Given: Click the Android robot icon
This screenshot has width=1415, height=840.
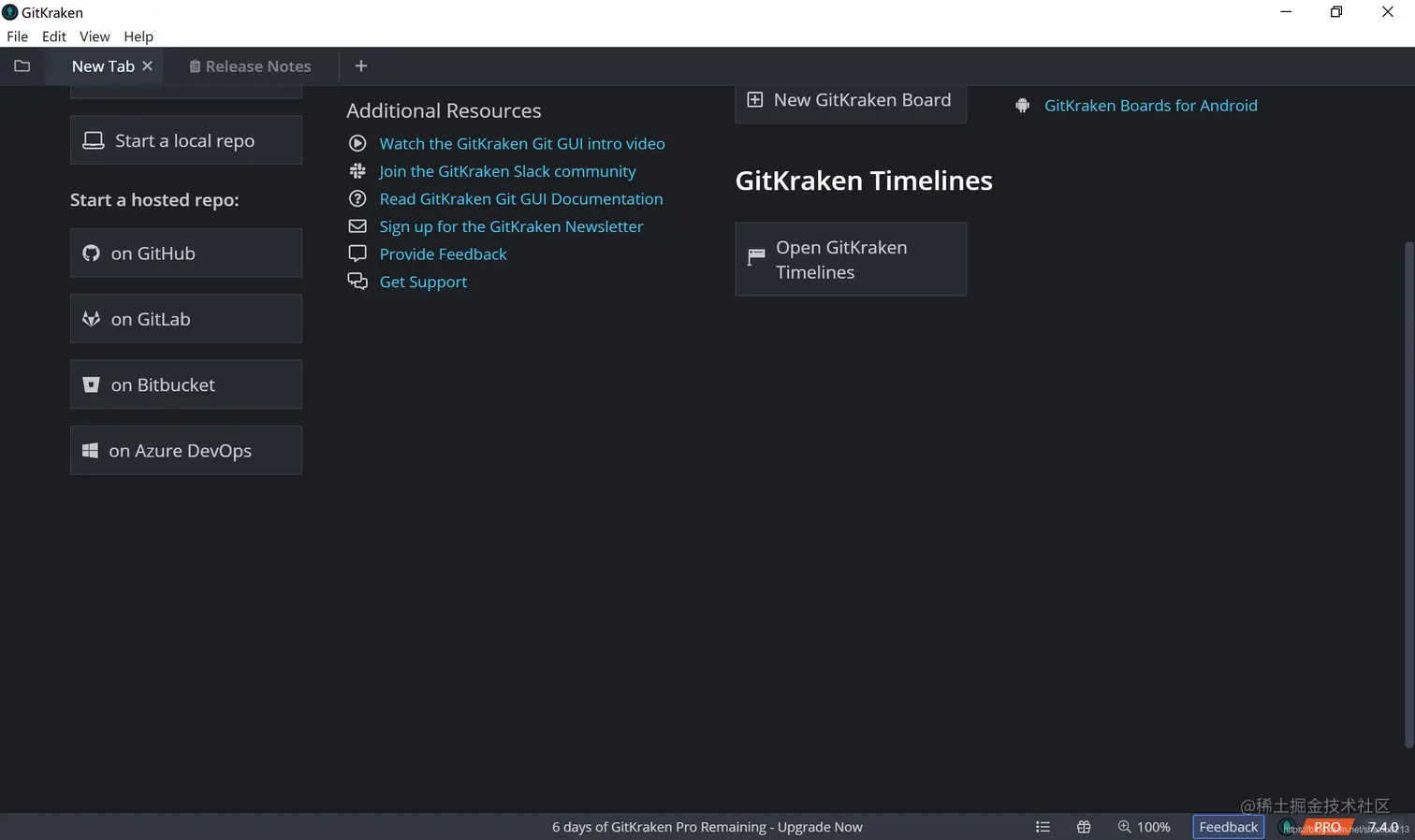Looking at the screenshot, I should 1023,106.
